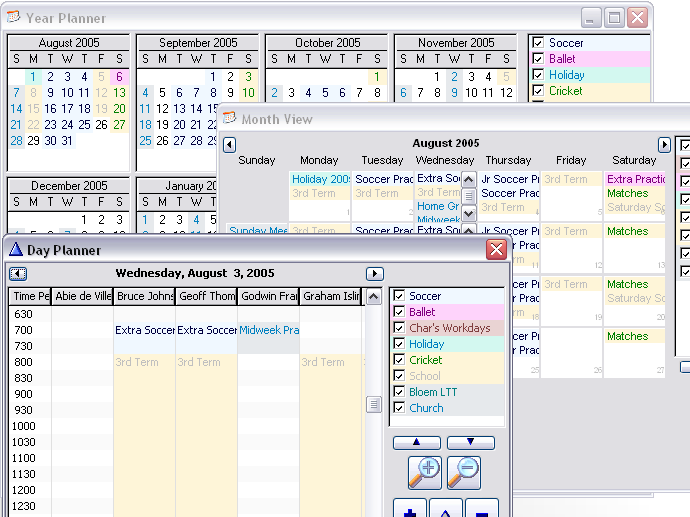This screenshot has width=690, height=517.
Task: Go to next day in Day Planner
Action: coord(375,274)
